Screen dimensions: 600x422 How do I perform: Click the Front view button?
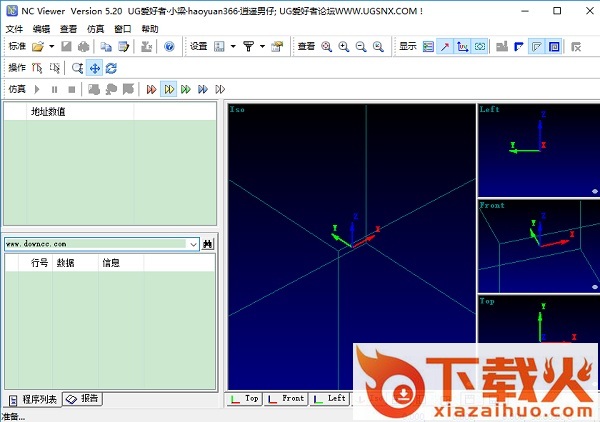pos(287,398)
